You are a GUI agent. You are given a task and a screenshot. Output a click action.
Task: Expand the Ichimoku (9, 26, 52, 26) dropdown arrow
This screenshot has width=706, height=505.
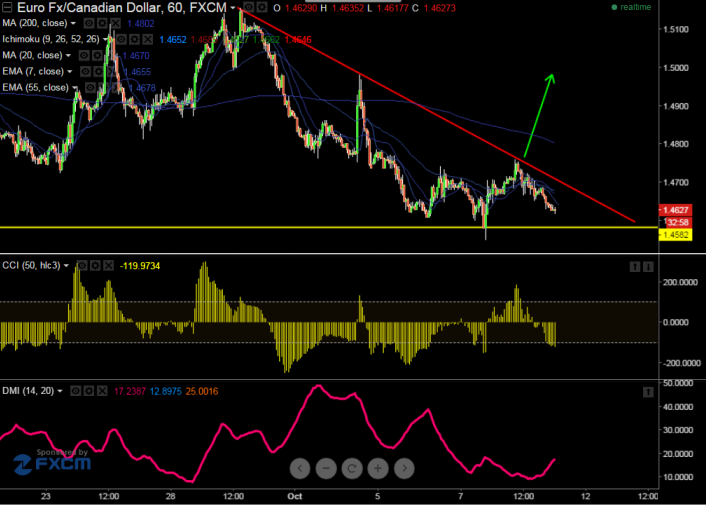click(x=105, y=40)
